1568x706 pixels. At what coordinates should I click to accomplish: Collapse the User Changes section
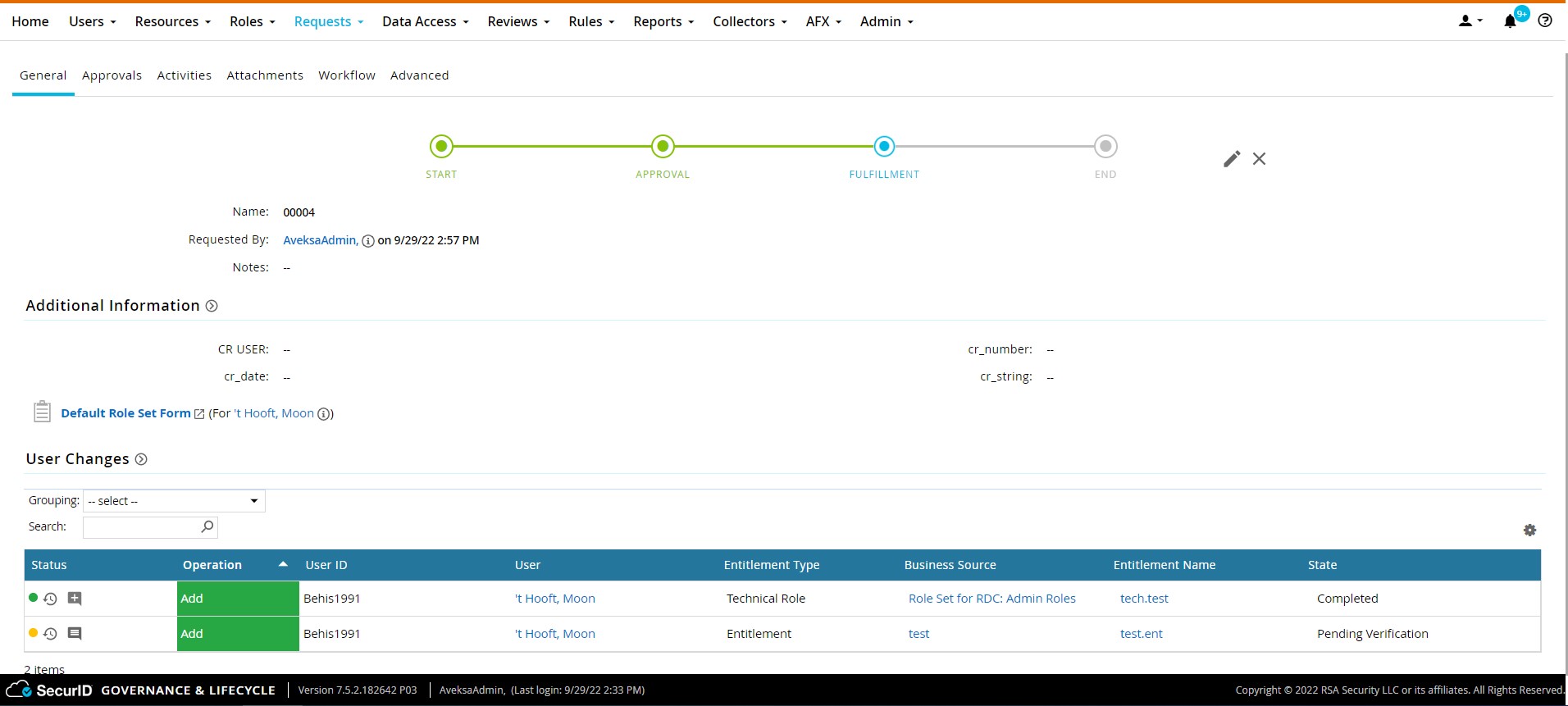click(x=141, y=459)
